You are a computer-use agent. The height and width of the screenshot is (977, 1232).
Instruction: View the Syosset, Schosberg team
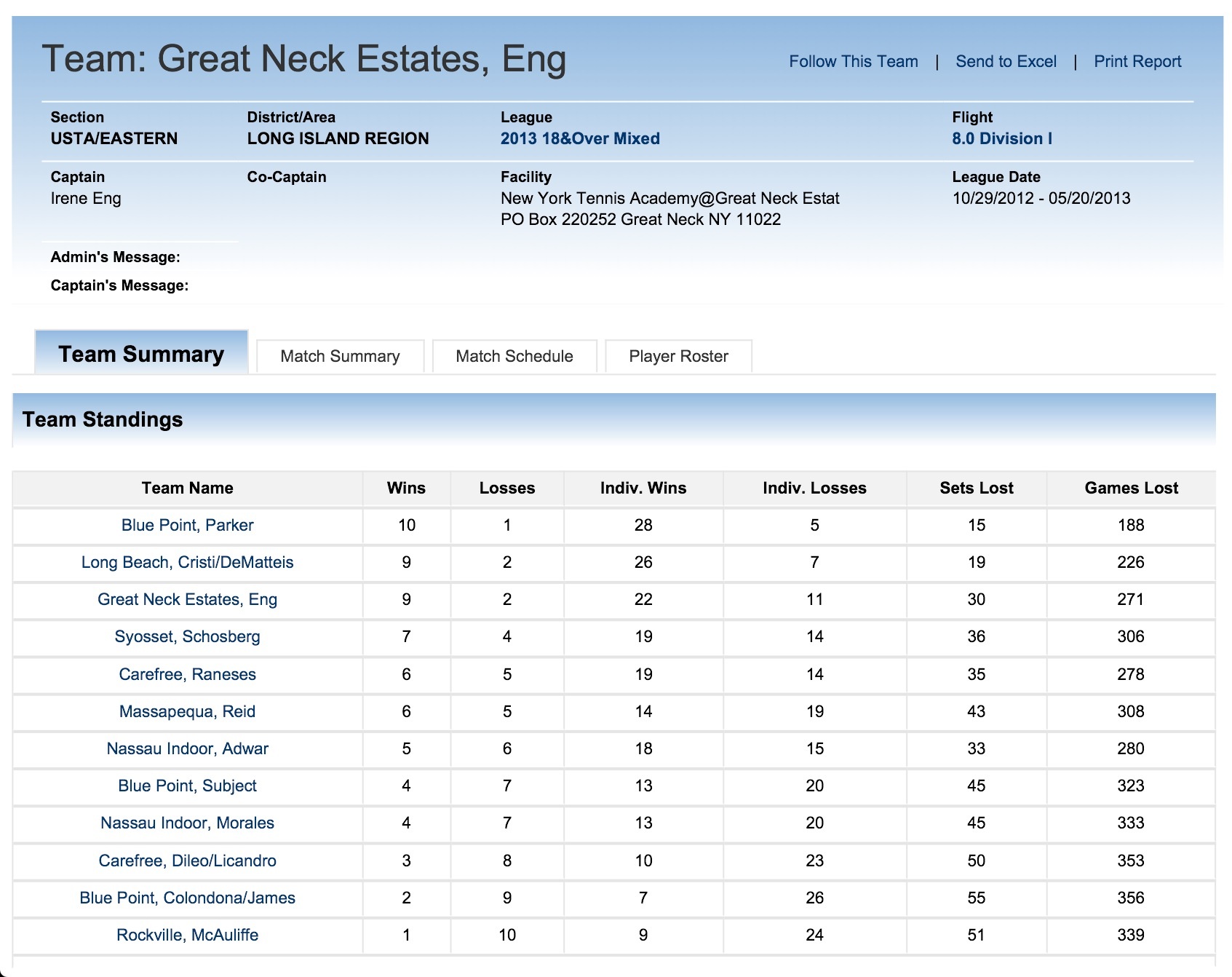click(187, 636)
